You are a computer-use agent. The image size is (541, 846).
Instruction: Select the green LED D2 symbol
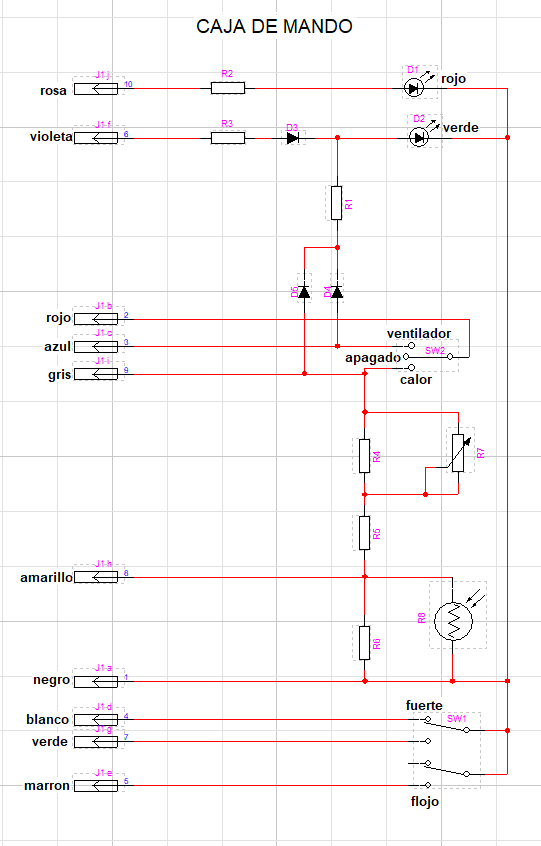click(x=419, y=138)
